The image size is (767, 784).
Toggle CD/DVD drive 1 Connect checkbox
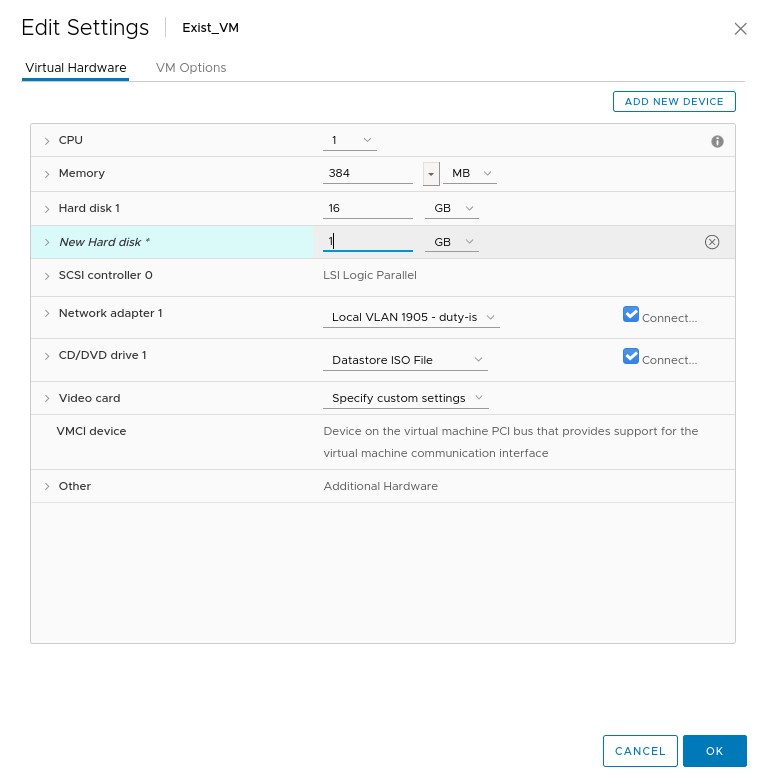click(631, 356)
